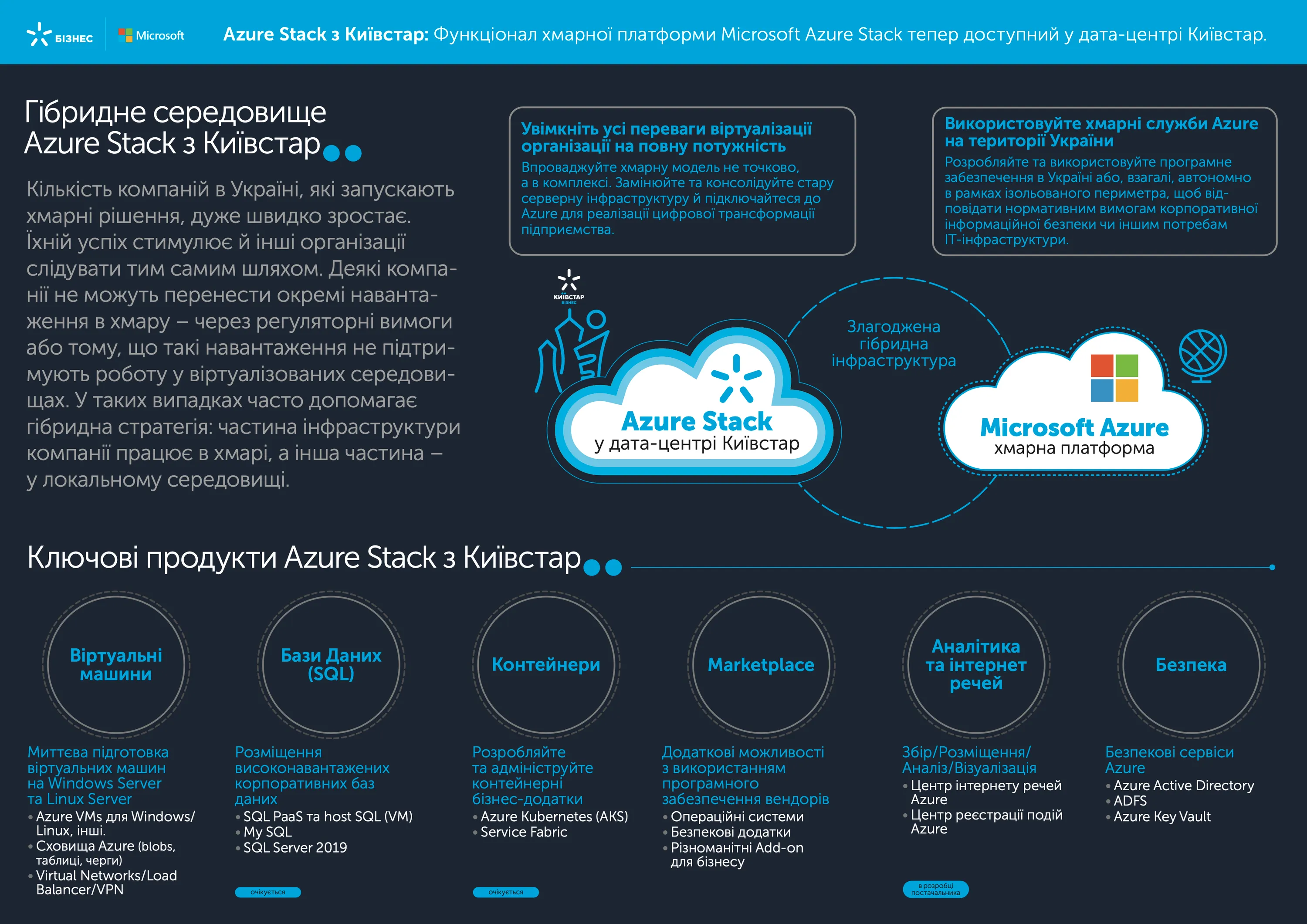Select the Аналітика та інтернет речей circle

click(x=976, y=664)
